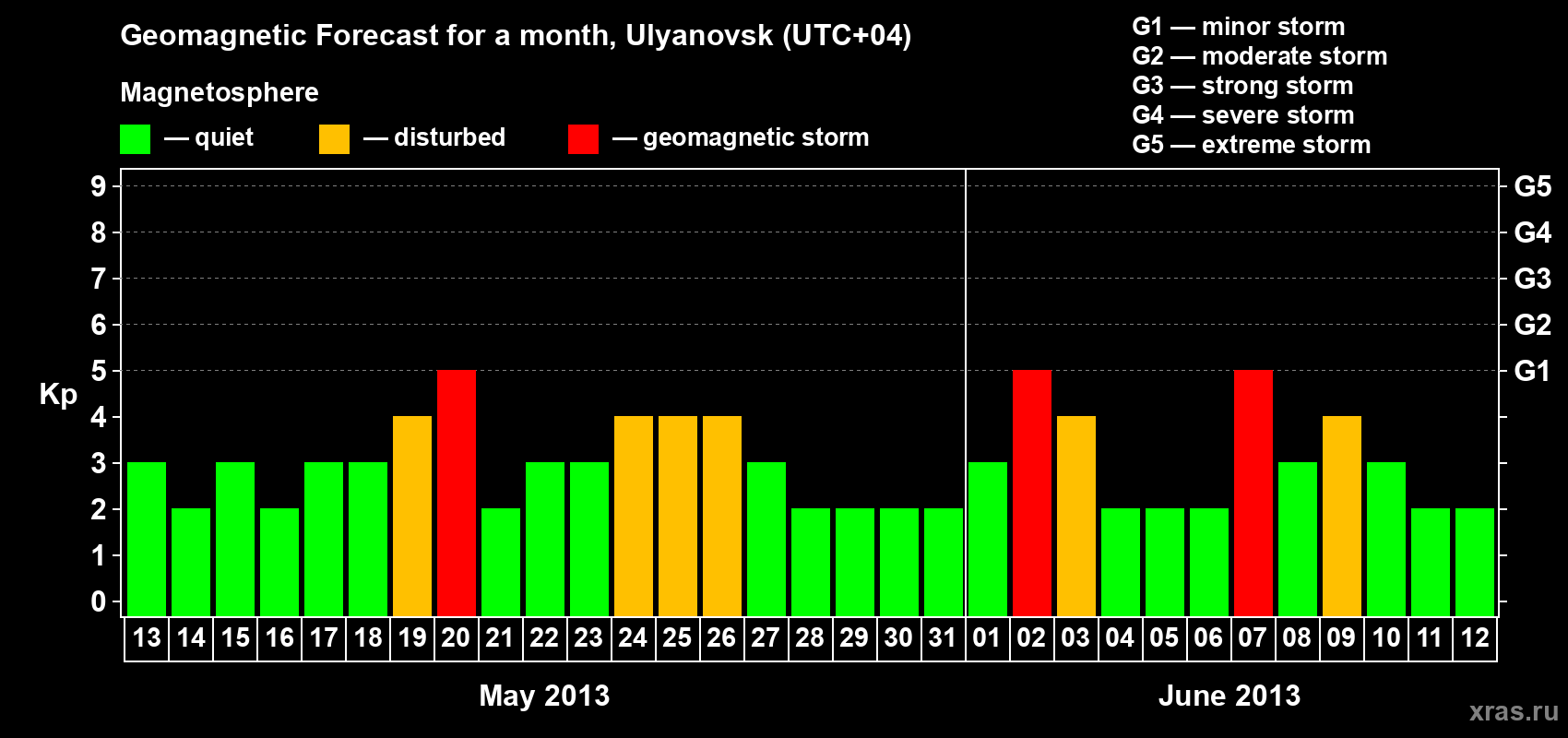1568x738 pixels.
Task: Click the date label 07 on the axis
Action: click(1253, 637)
